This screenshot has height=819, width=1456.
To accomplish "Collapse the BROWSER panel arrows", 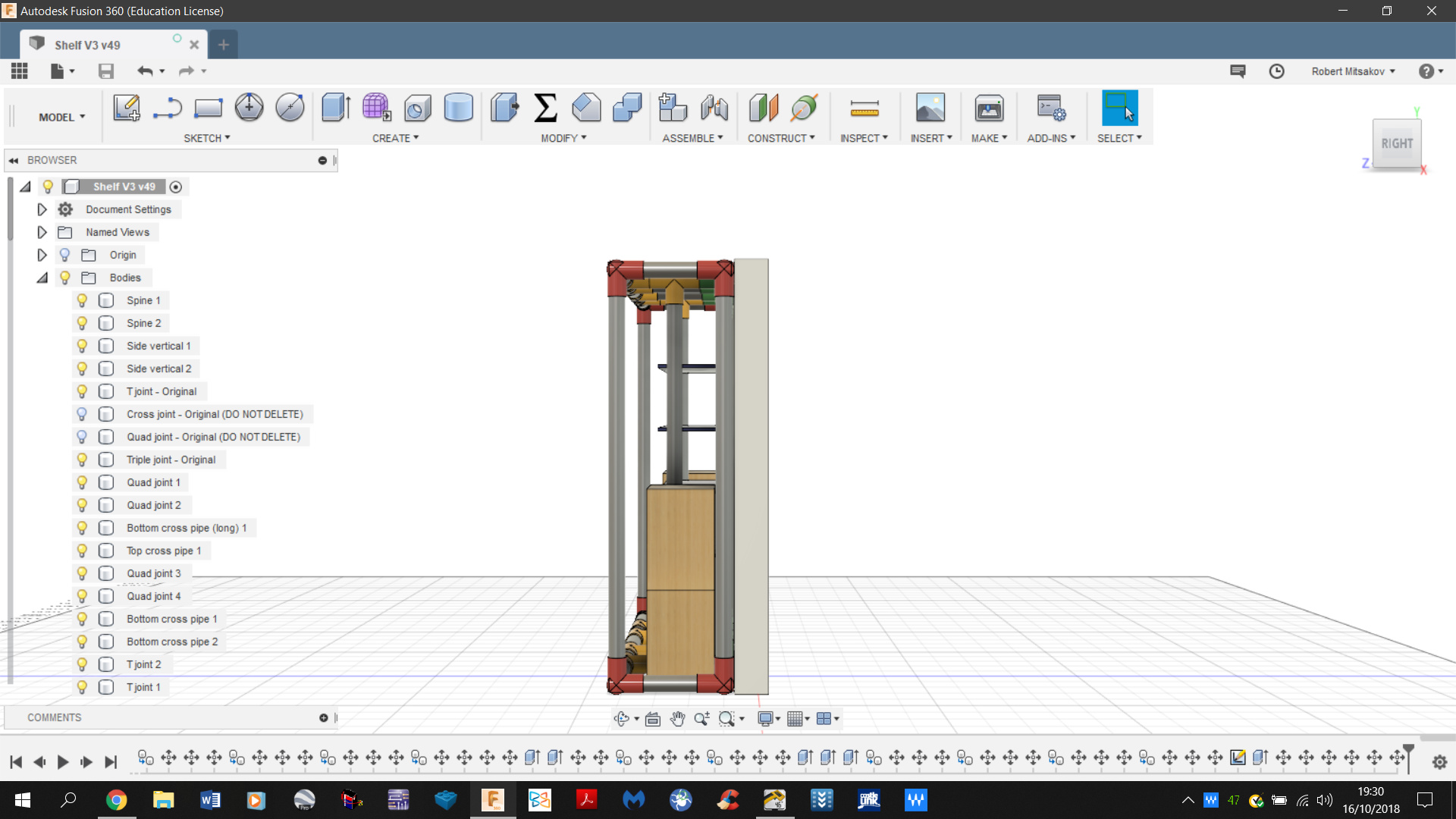I will (14, 161).
